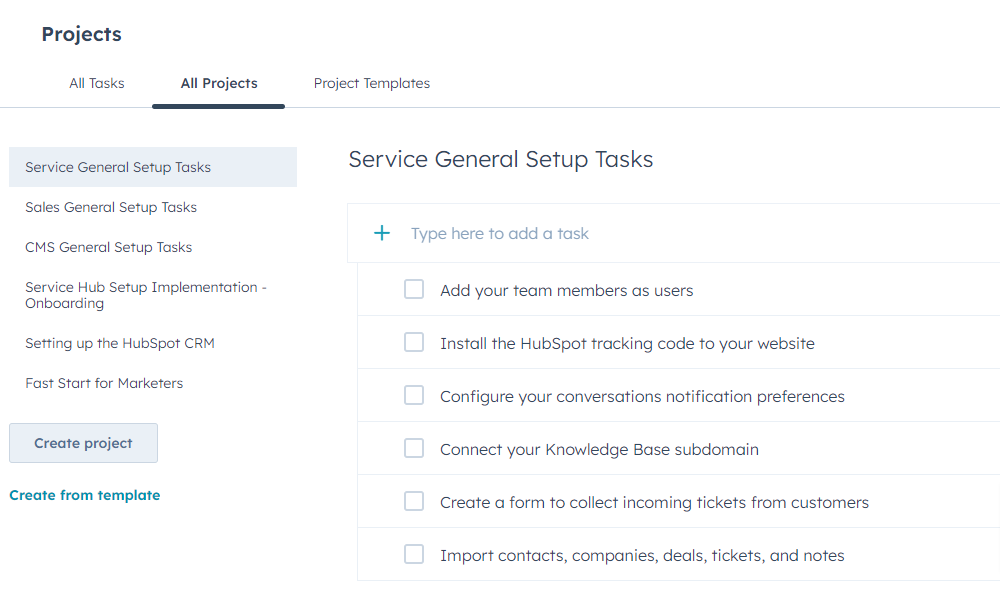Screen dimensions: 1000x591
Task: Open the Project Templates tab
Action: [x=371, y=83]
